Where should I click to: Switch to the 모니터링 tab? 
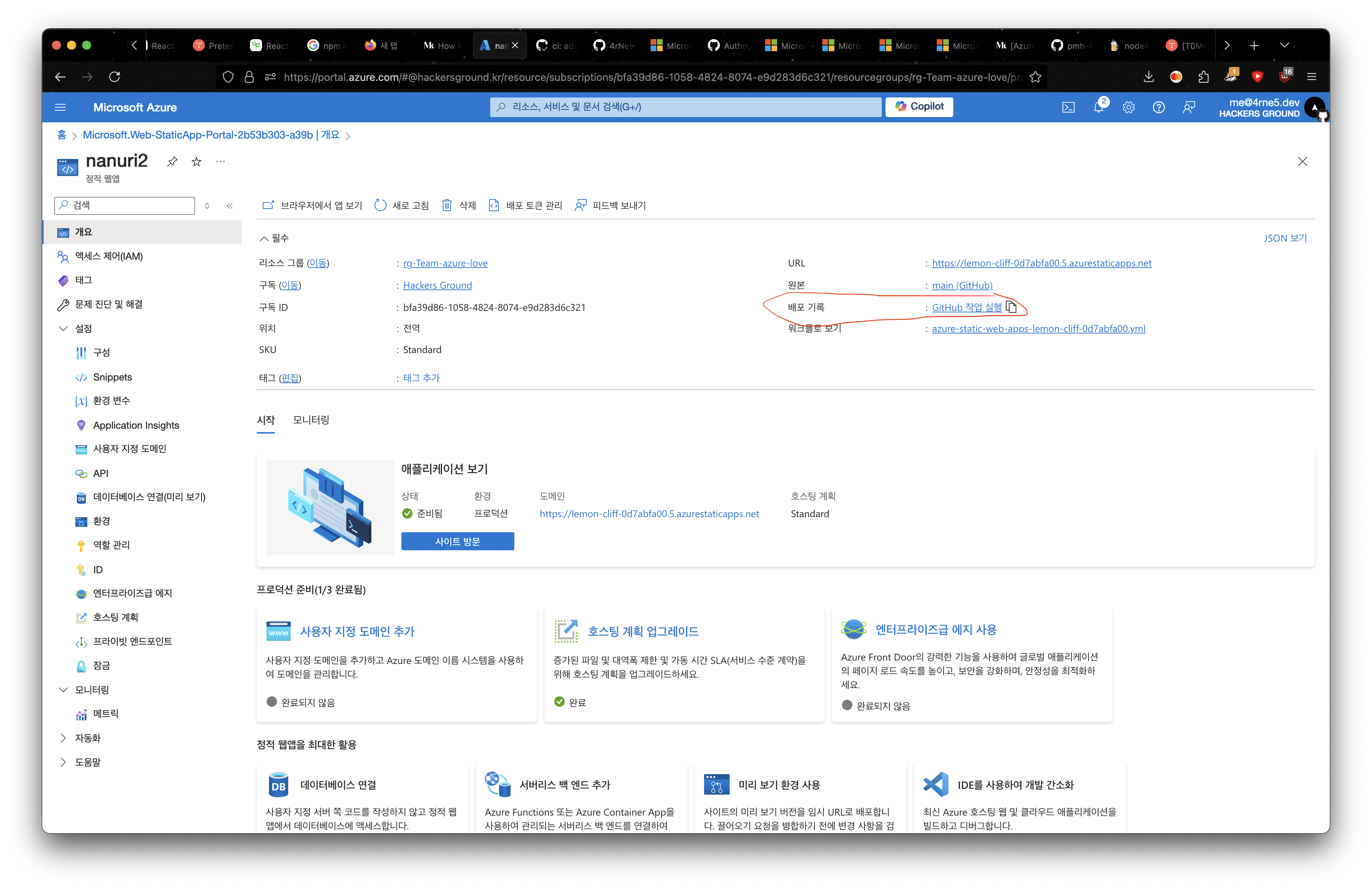point(311,420)
